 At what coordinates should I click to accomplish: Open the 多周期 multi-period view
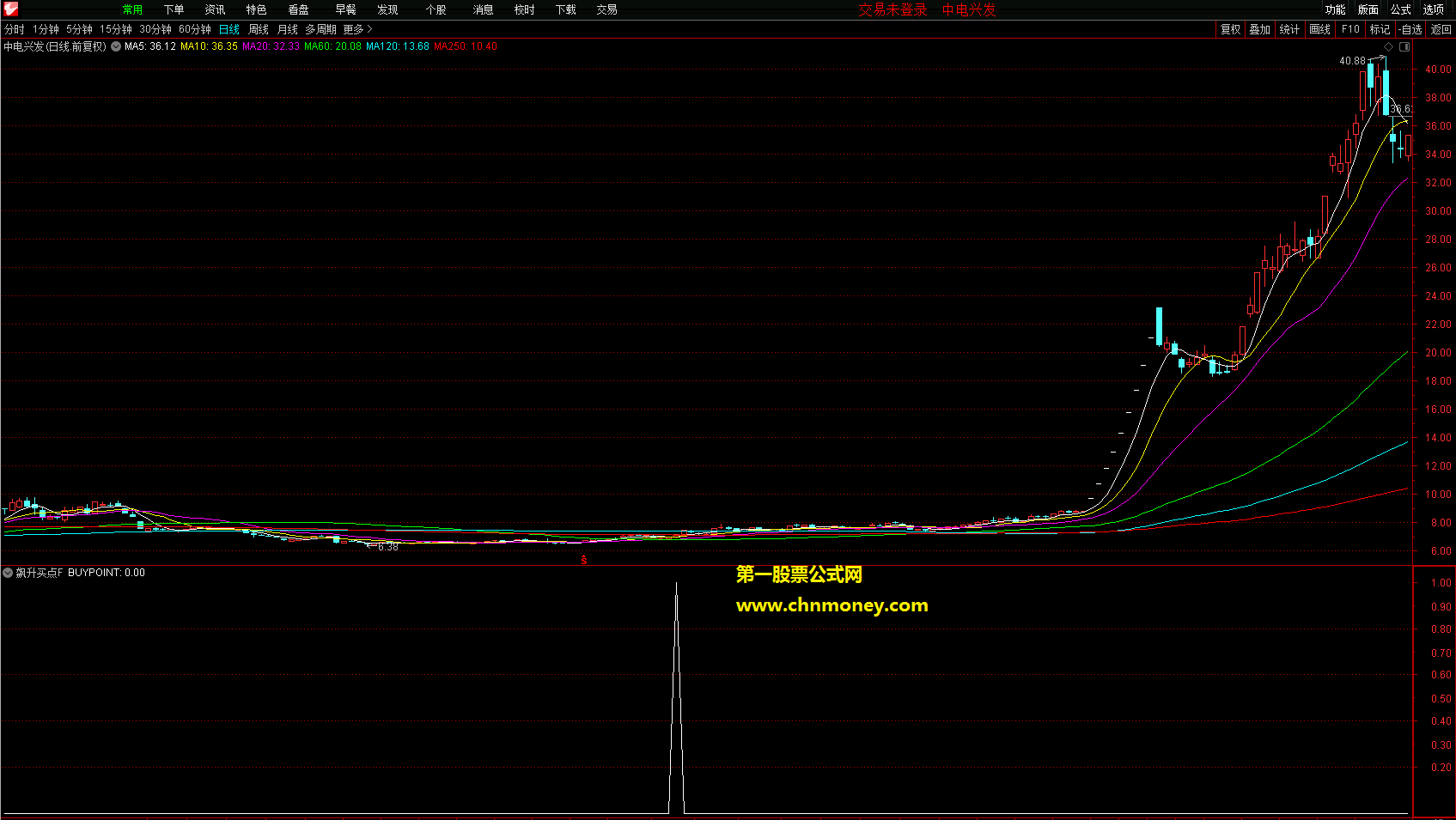pos(320,29)
